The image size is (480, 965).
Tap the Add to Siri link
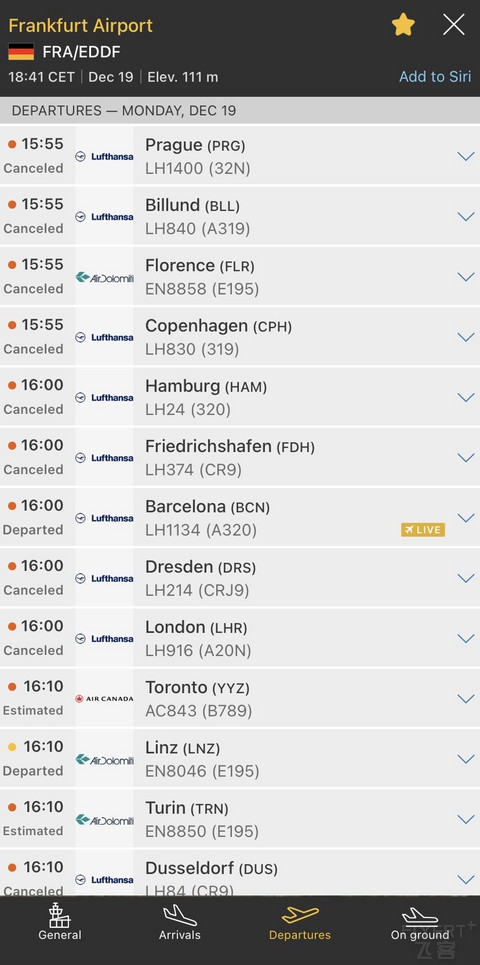(435, 77)
